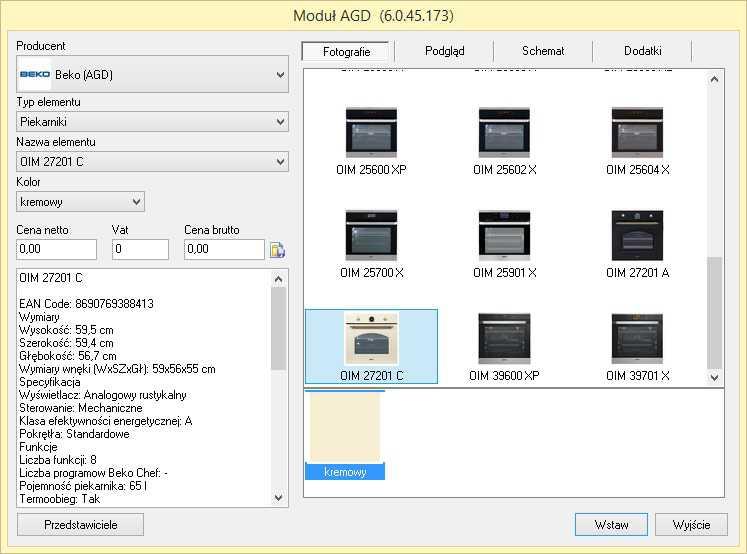Viewport: 747px width, 554px height.
Task: Select oven thumbnail OIM 39600 XP
Action: point(505,347)
